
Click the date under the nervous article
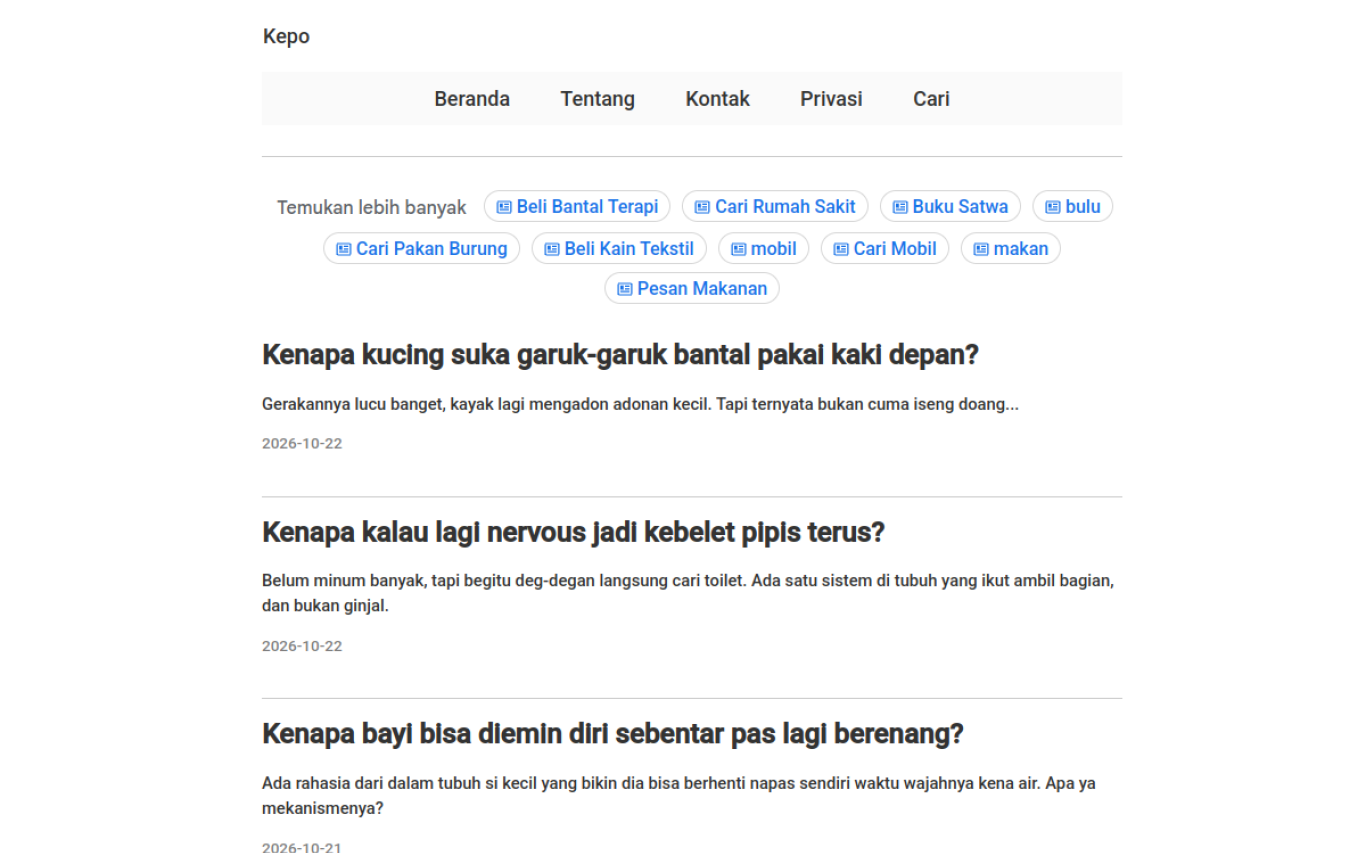[x=302, y=646]
